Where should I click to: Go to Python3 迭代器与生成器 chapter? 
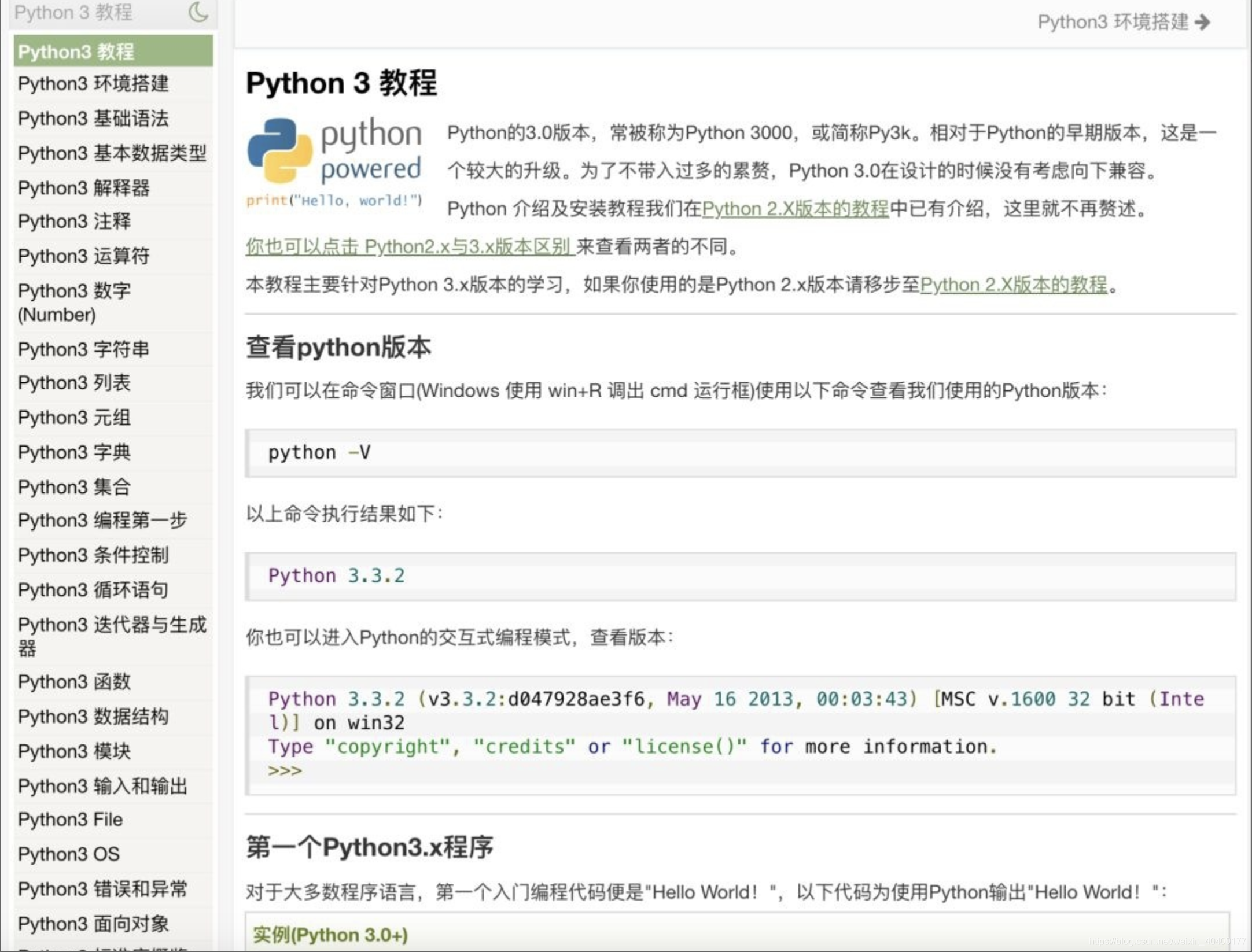(112, 636)
